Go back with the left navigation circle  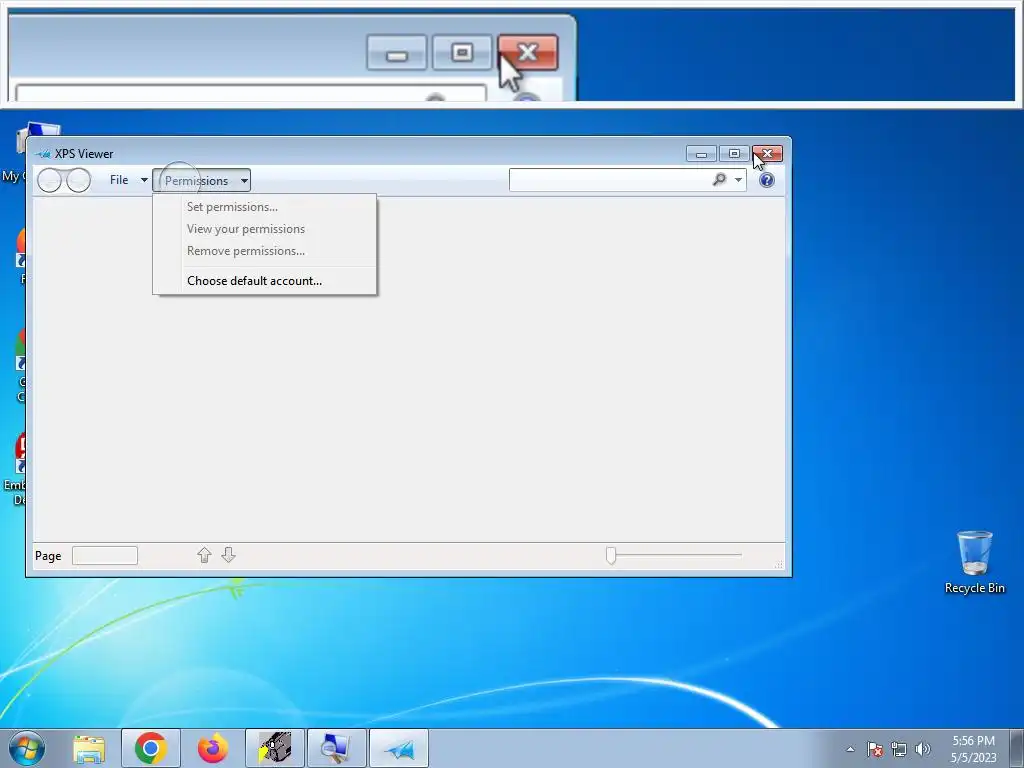pos(49,180)
